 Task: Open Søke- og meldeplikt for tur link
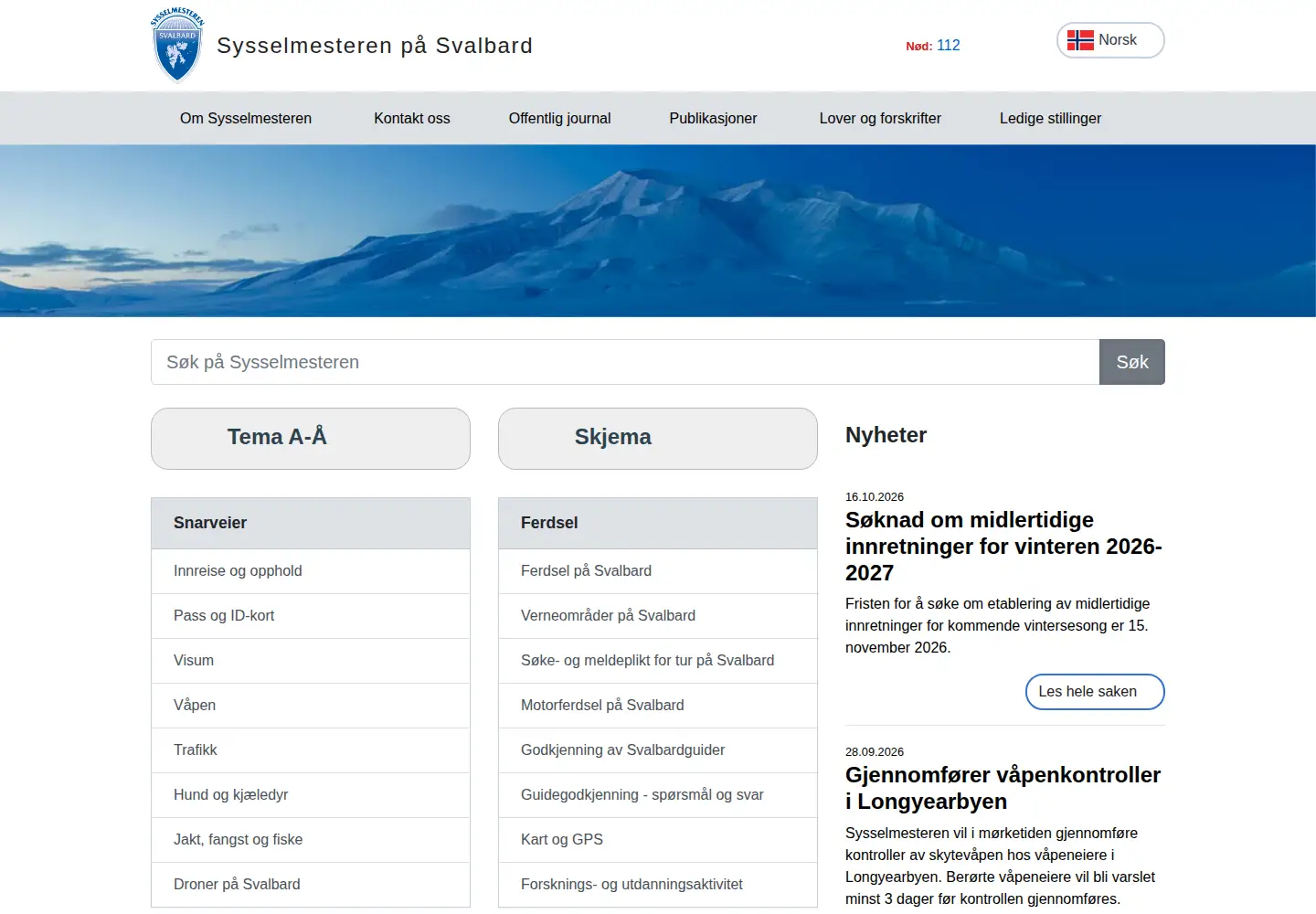[x=658, y=661]
